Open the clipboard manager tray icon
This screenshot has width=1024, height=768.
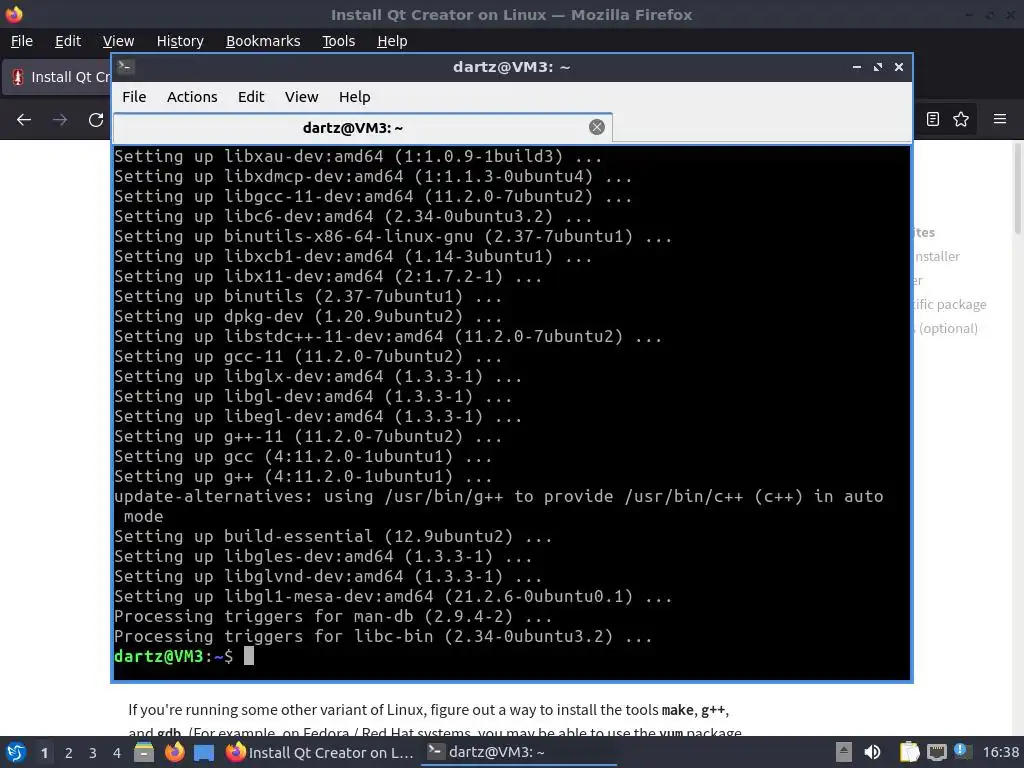[x=908, y=752]
